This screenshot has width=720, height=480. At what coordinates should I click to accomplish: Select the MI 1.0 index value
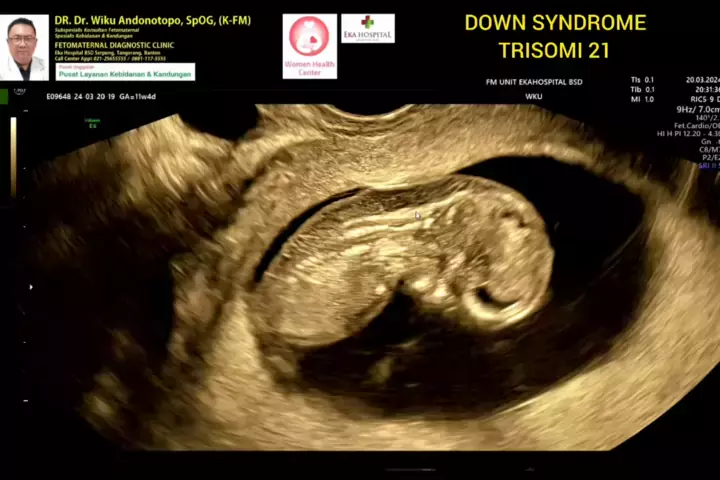point(642,99)
